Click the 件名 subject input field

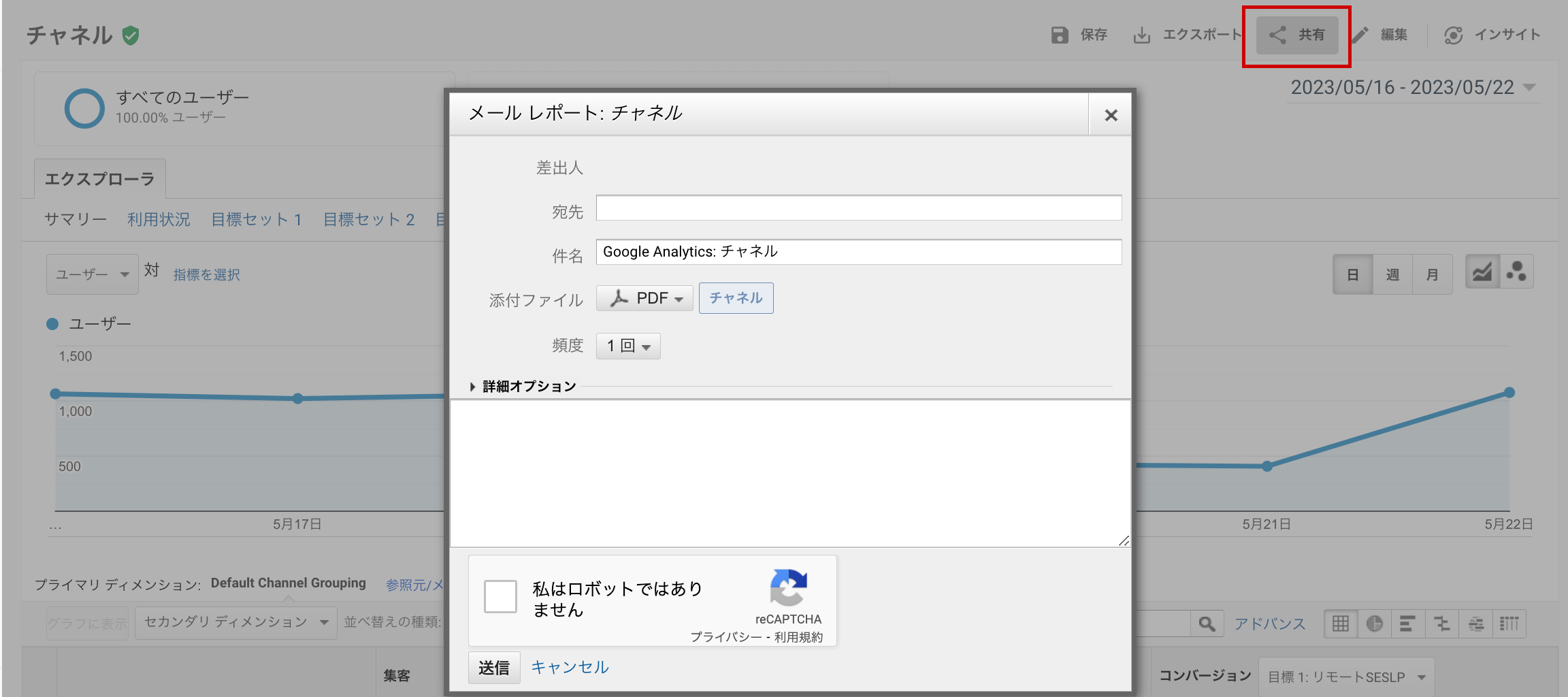(x=859, y=252)
